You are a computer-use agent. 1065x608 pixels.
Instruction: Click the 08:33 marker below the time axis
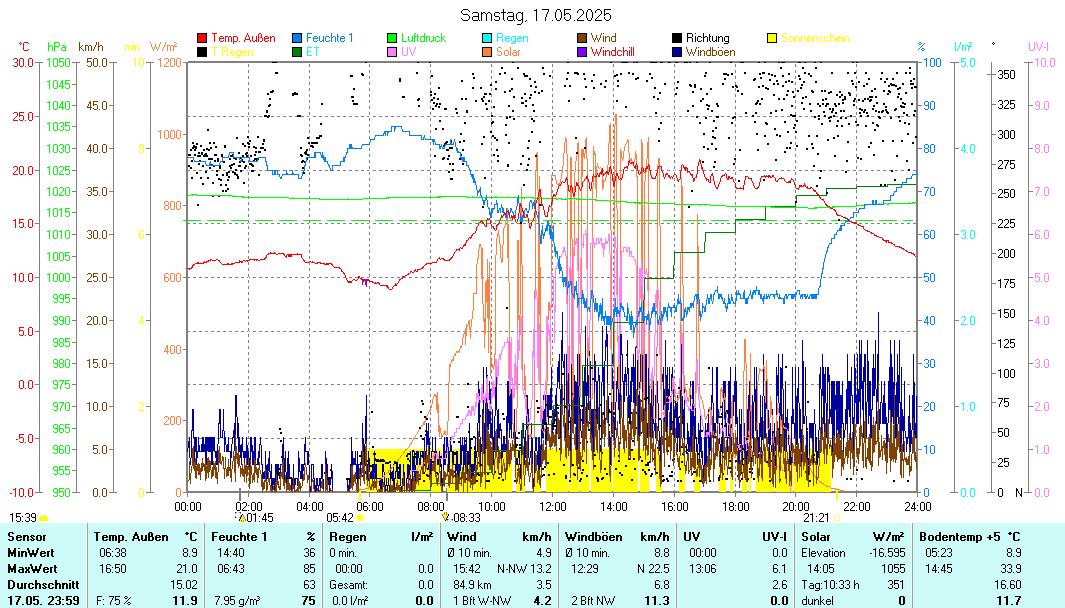[446, 518]
